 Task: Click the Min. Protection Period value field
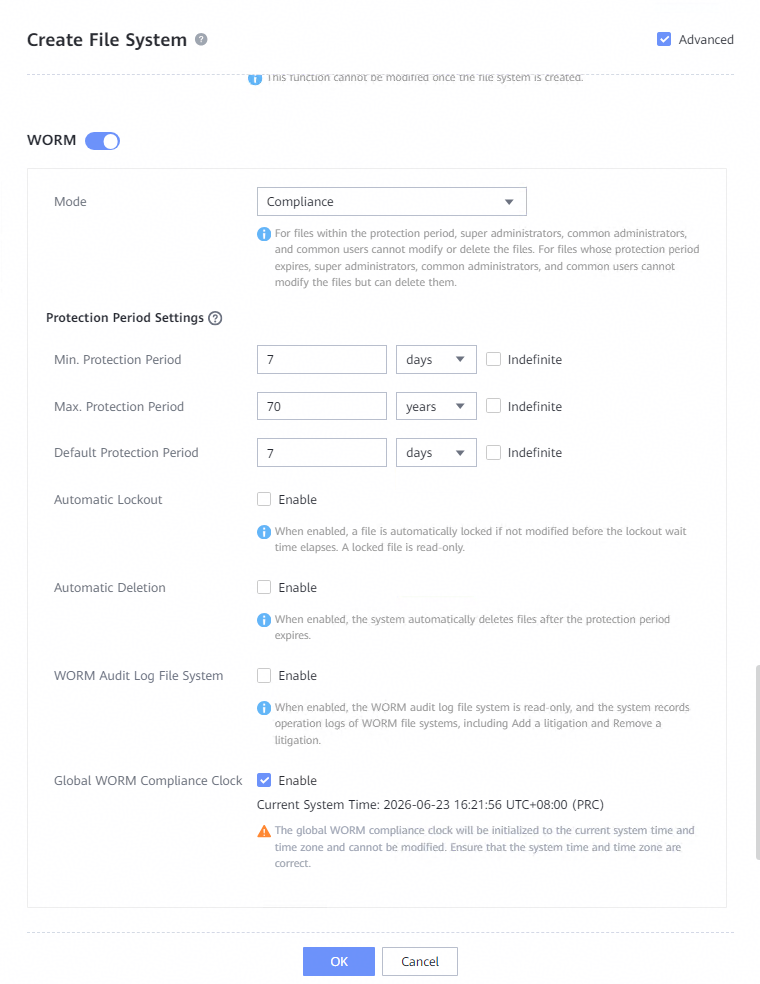point(322,360)
